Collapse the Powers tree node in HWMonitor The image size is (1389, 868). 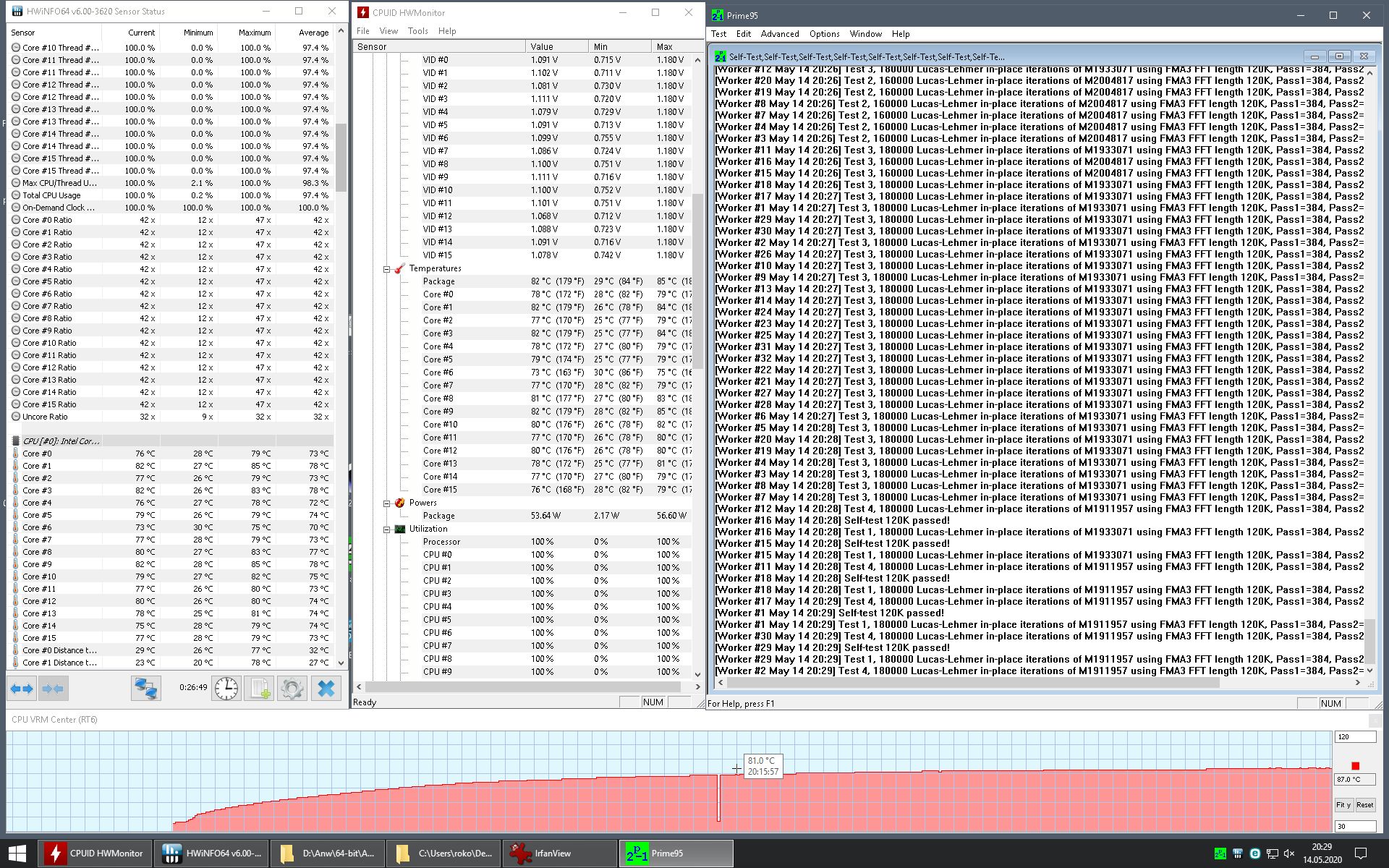pos(387,503)
